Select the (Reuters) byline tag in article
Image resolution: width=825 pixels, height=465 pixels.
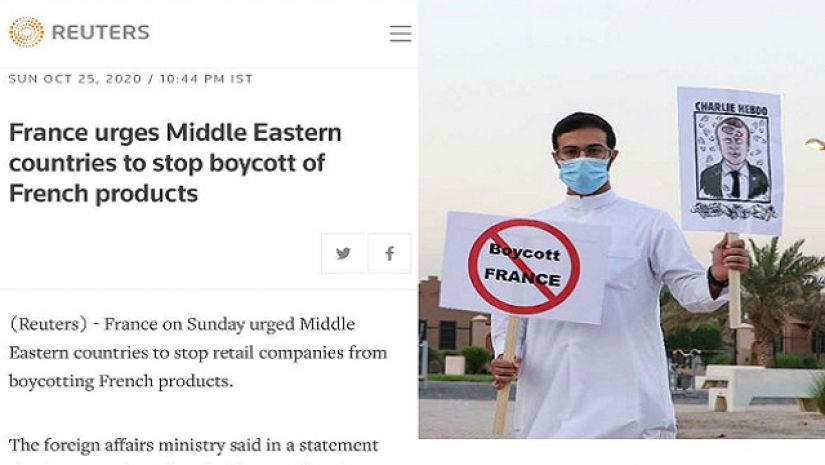tap(49, 324)
